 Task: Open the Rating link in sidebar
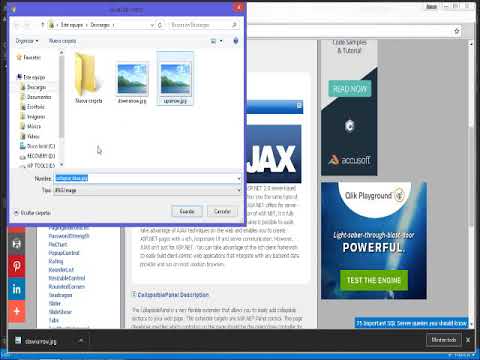(x=55, y=261)
